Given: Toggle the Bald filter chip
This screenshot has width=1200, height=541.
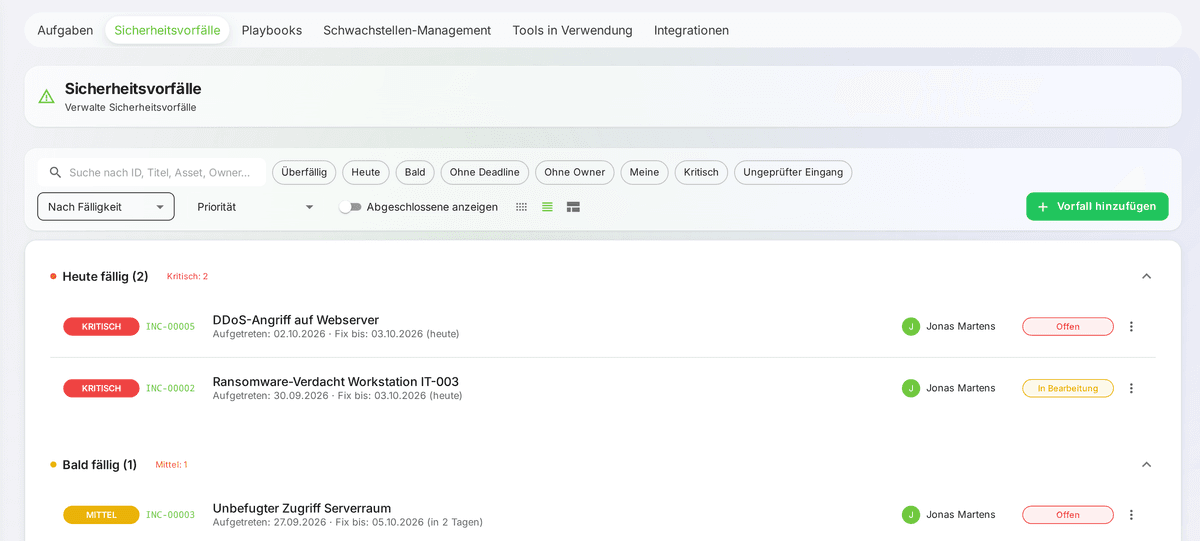Looking at the screenshot, I should tap(415, 172).
